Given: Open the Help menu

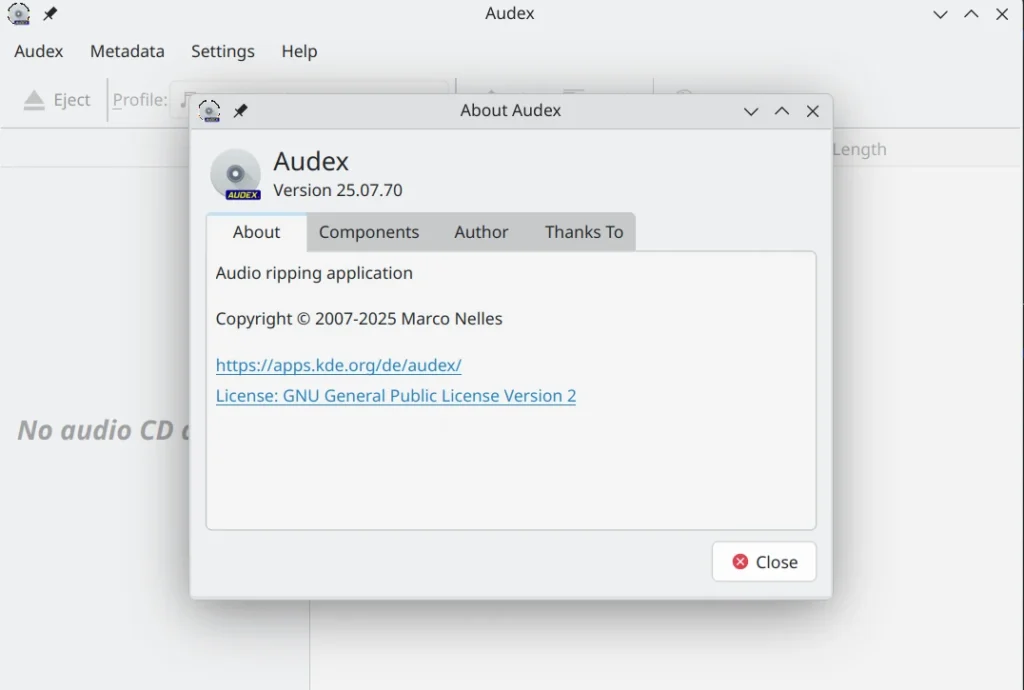Looking at the screenshot, I should click(x=299, y=51).
